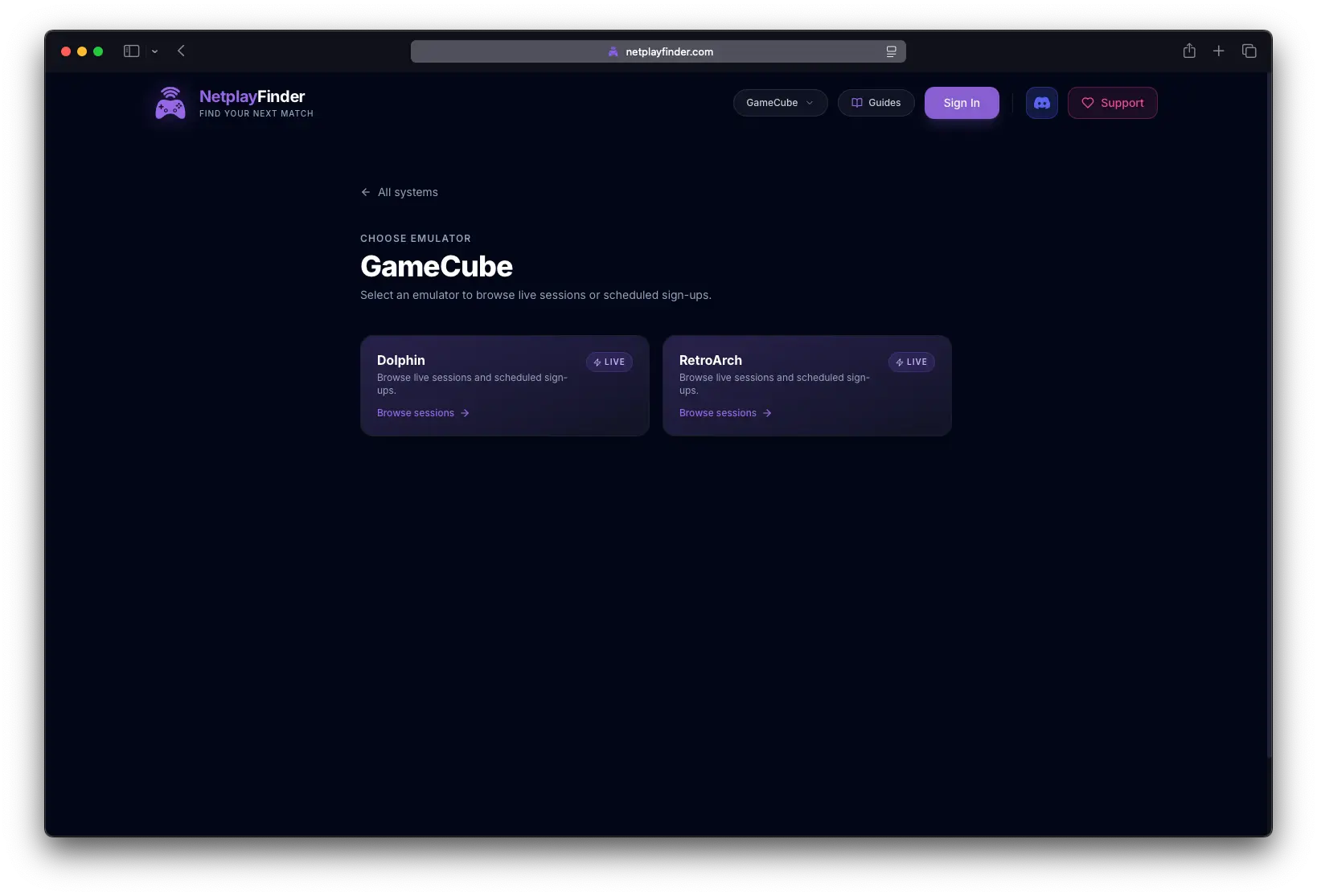Focus the netplayfinder.com address bar
The width and height of the screenshot is (1317, 896).
click(x=658, y=51)
